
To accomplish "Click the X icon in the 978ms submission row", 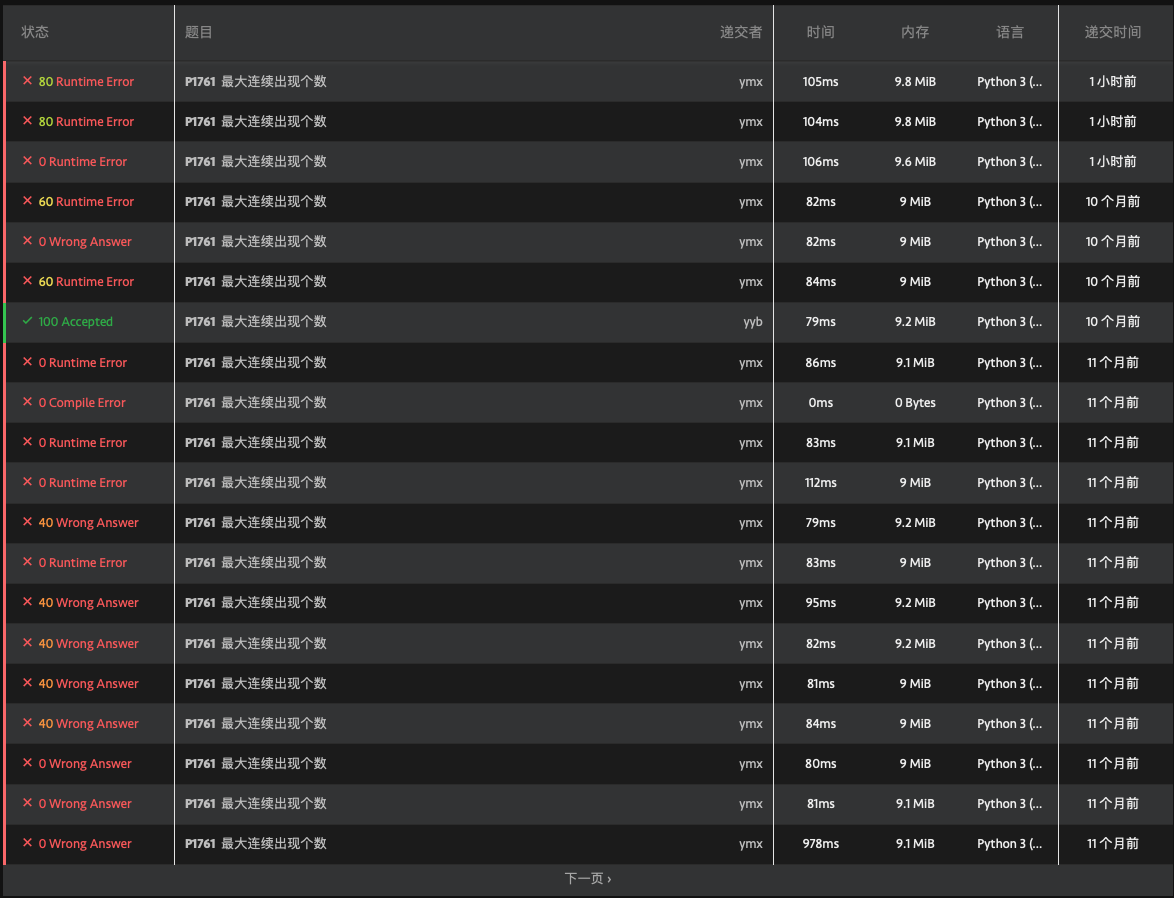I will (28, 843).
